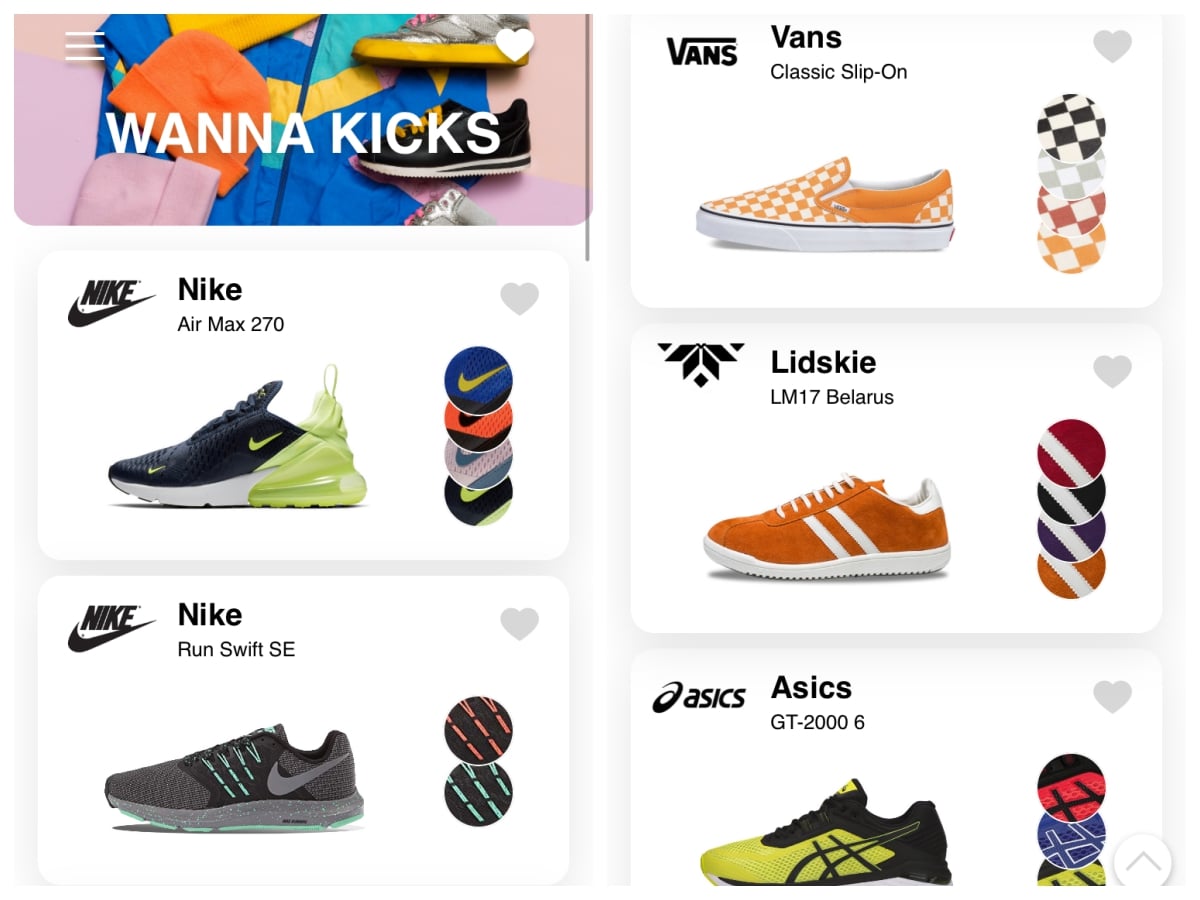Open the hamburger menu icon
Viewport: 1200px width, 900px height.
click(85, 46)
